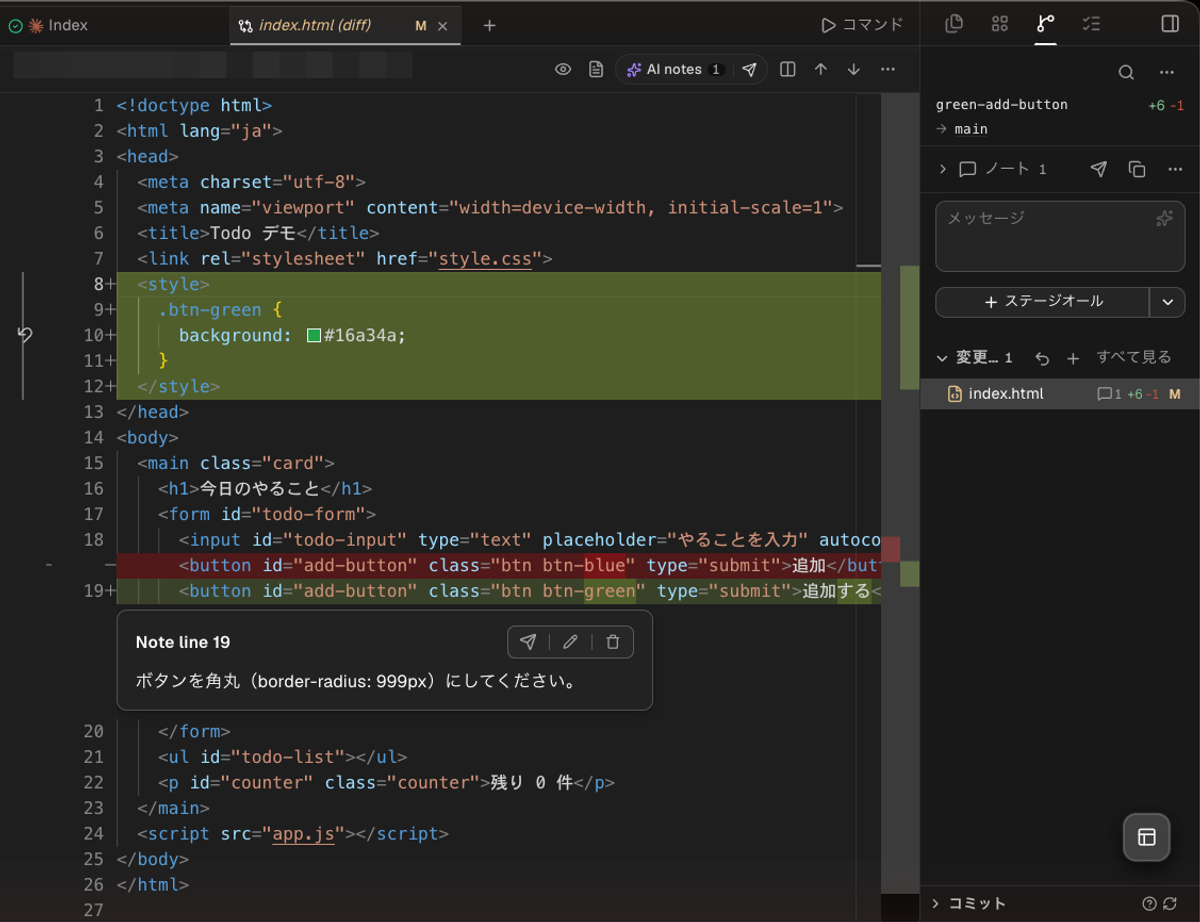
Task: Click the ステージオール button
Action: pos(1043,301)
